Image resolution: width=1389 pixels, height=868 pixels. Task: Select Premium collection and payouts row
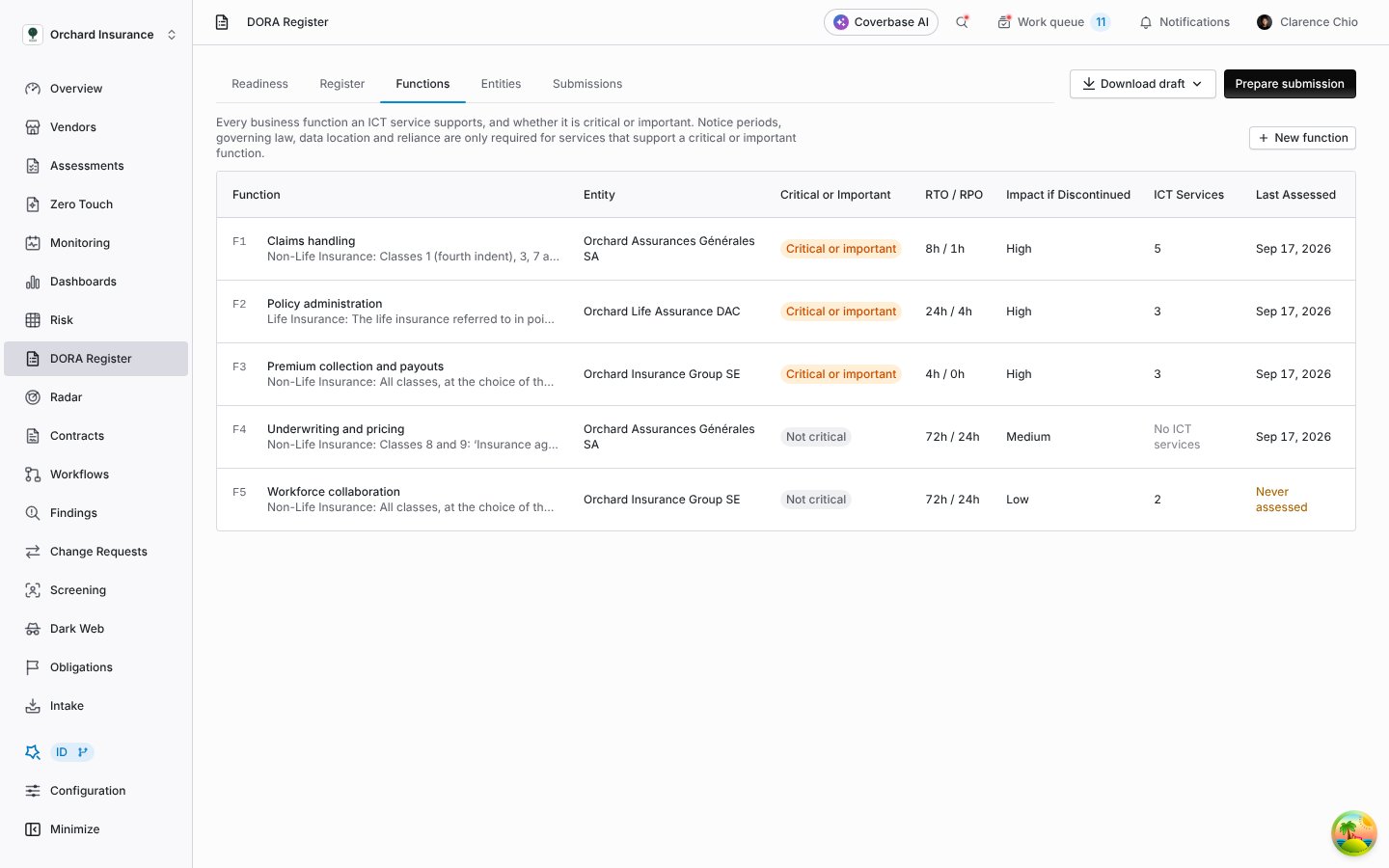tap(786, 374)
